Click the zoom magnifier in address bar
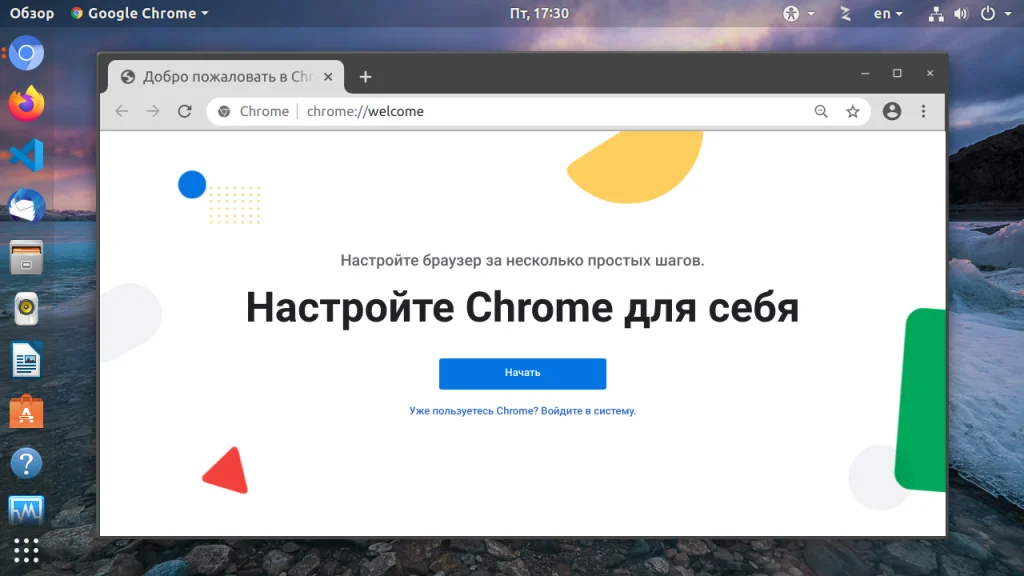This screenshot has height=576, width=1024. (x=821, y=112)
